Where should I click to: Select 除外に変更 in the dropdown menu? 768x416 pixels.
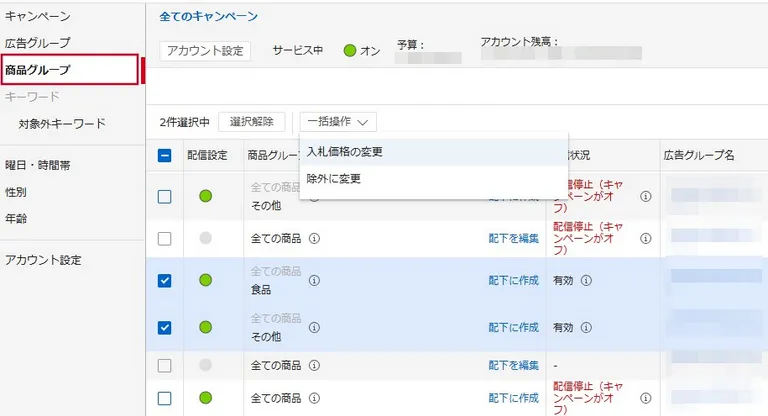point(333,179)
